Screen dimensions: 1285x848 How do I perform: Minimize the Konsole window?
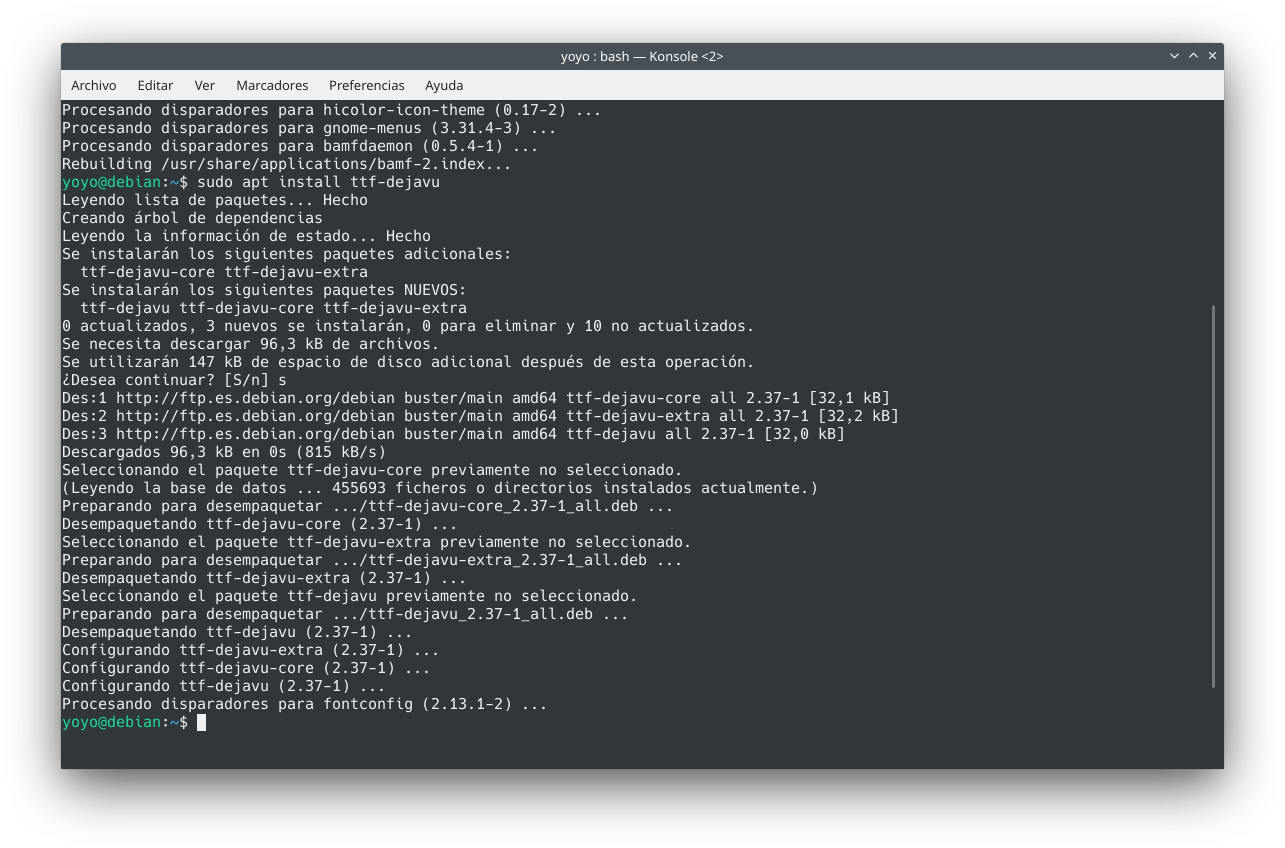1175,56
